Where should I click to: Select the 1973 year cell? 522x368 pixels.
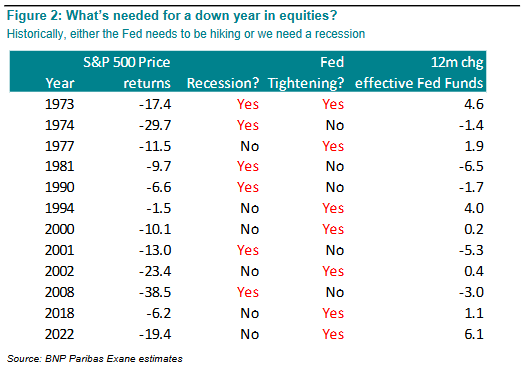(59, 104)
